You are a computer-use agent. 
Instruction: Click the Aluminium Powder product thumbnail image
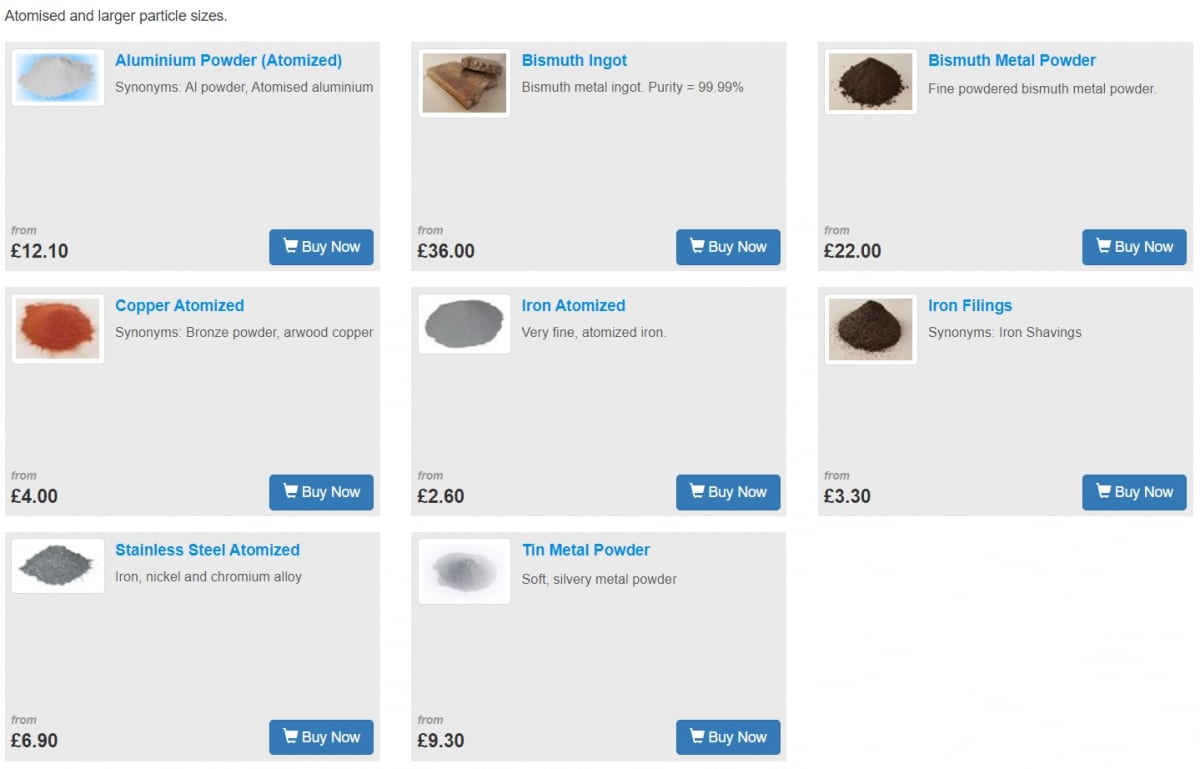[58, 78]
